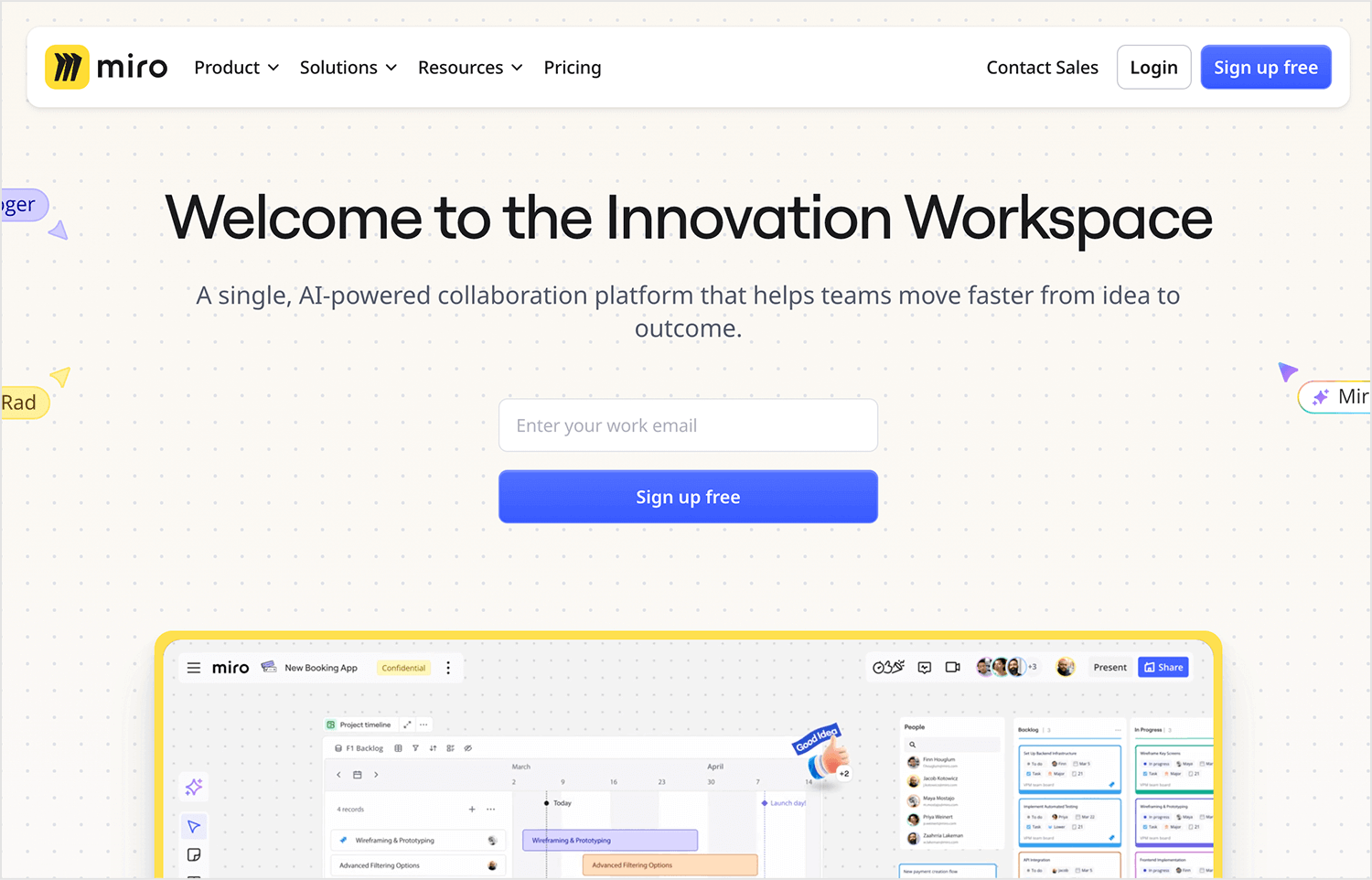This screenshot has height=880, width=1372.
Task: Click the miro wordmark in the board toolbar
Action: coord(230,668)
